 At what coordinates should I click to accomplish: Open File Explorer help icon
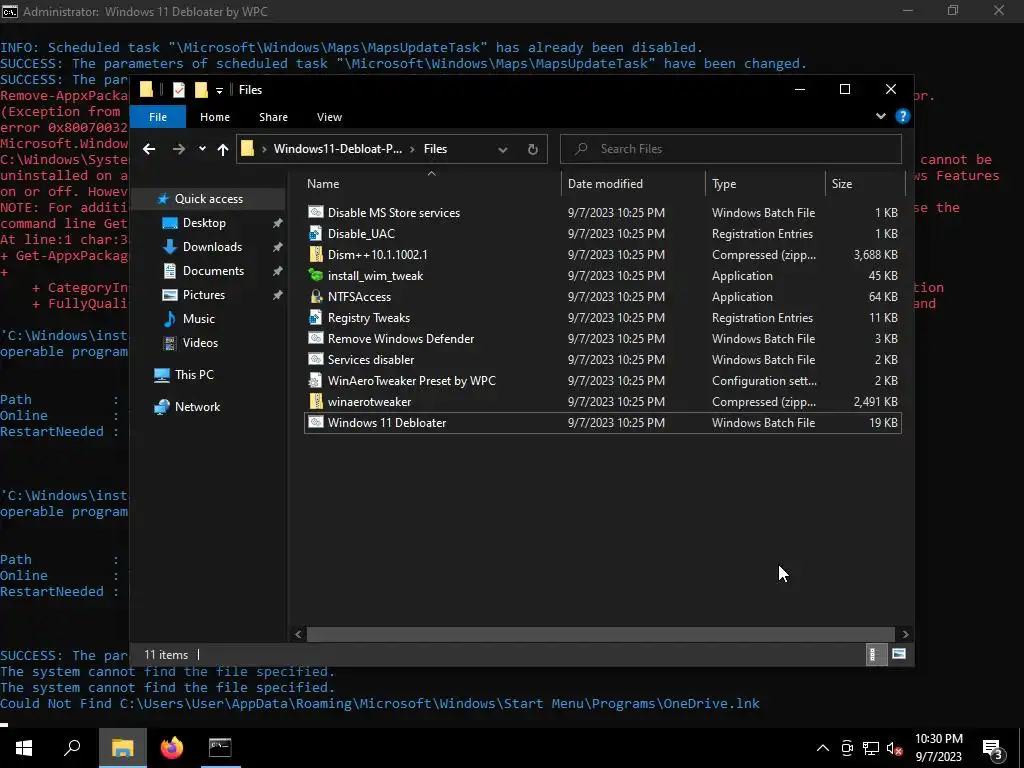coord(903,116)
